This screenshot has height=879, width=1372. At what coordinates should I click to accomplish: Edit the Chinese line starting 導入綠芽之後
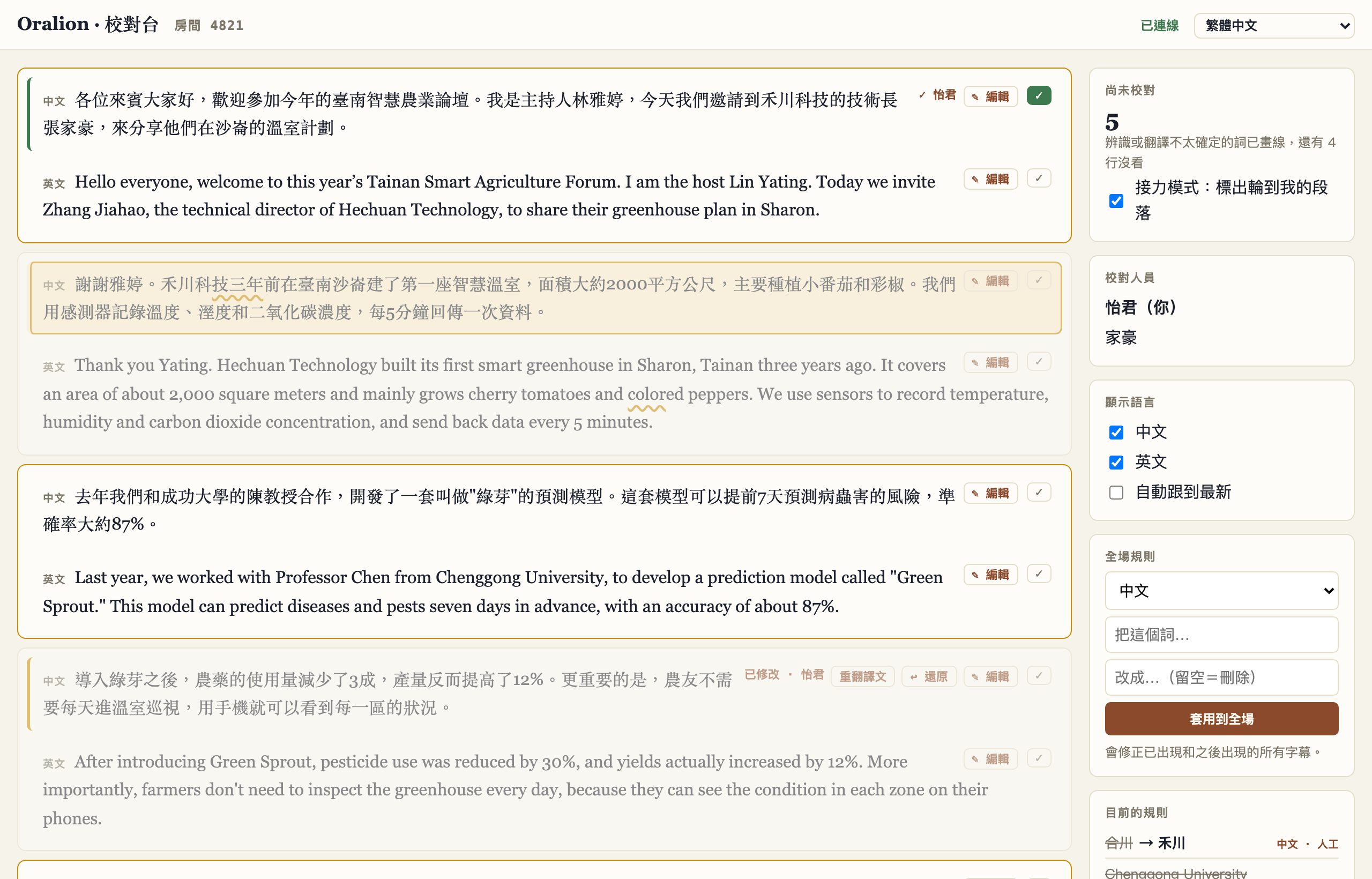click(x=991, y=676)
